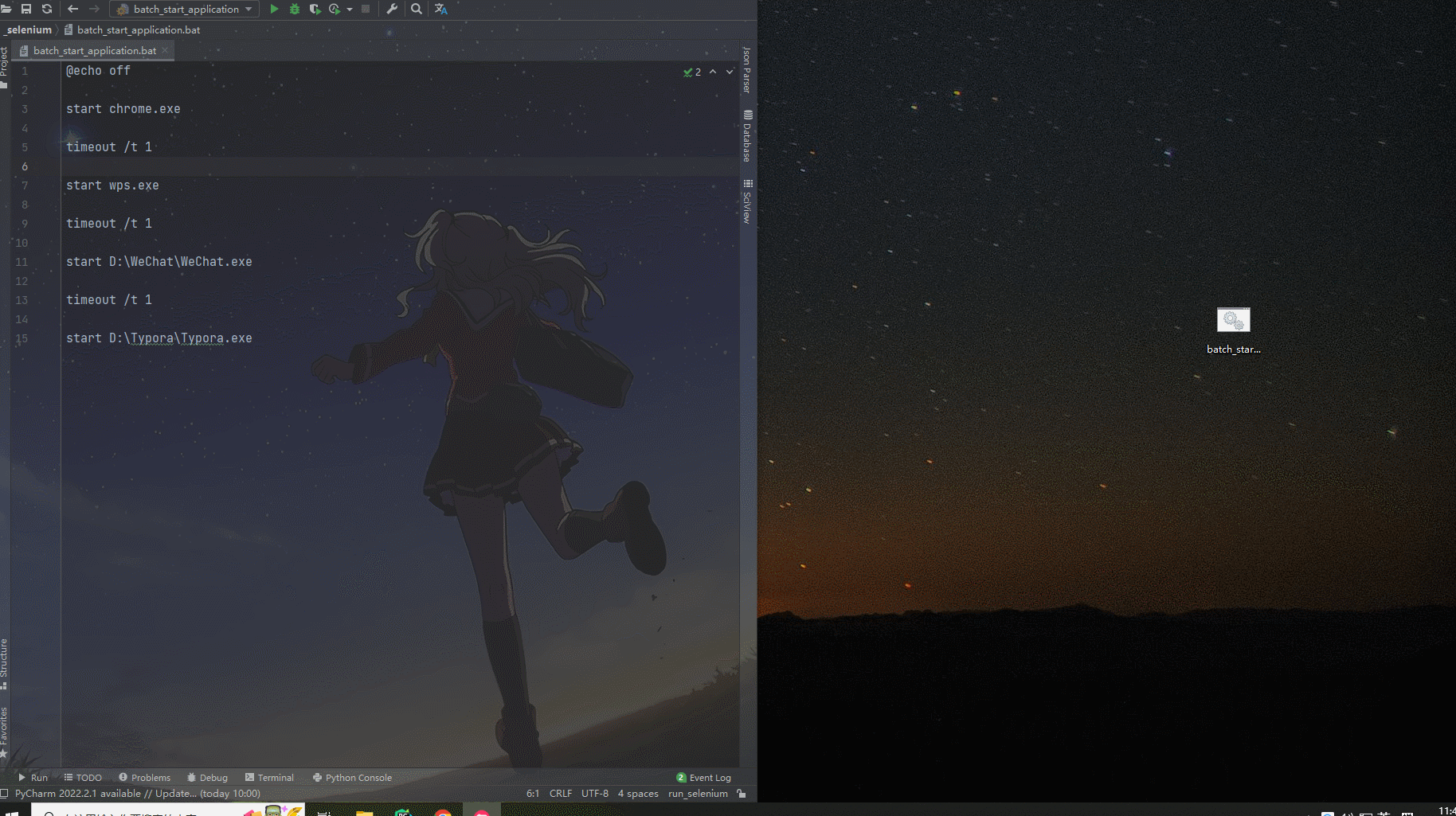1456x816 pixels.
Task: Run the configuration with the green play icon
Action: [x=274, y=9]
